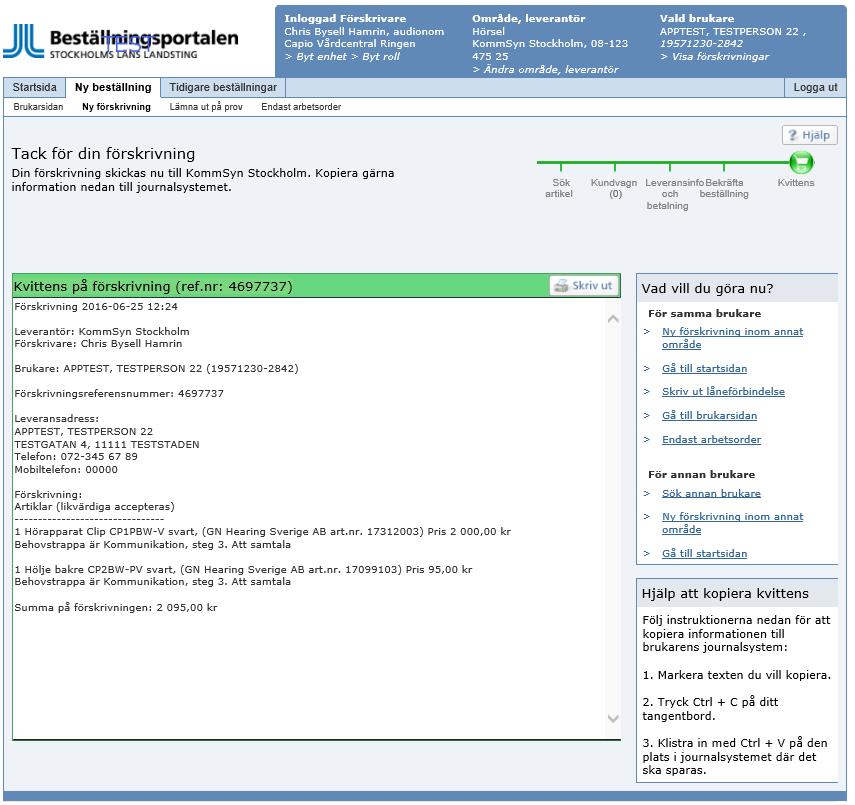Click the Vad vill du göra nu? heading

[x=707, y=289]
